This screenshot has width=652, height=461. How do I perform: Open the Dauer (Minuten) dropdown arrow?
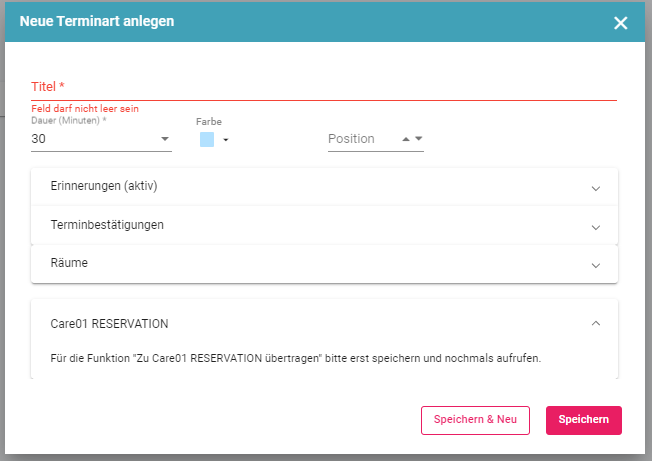(x=164, y=140)
